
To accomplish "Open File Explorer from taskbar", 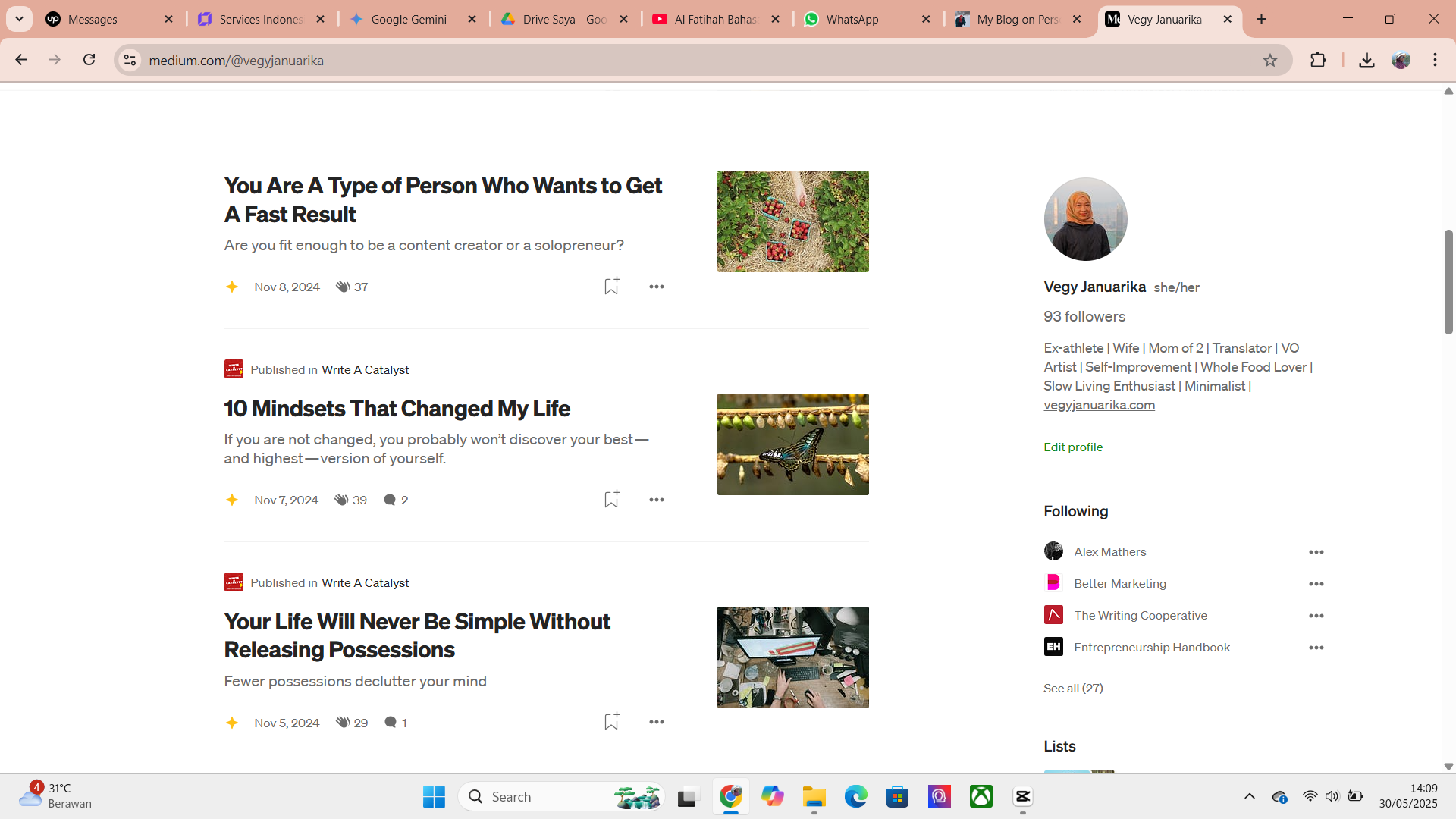I will coord(814,797).
